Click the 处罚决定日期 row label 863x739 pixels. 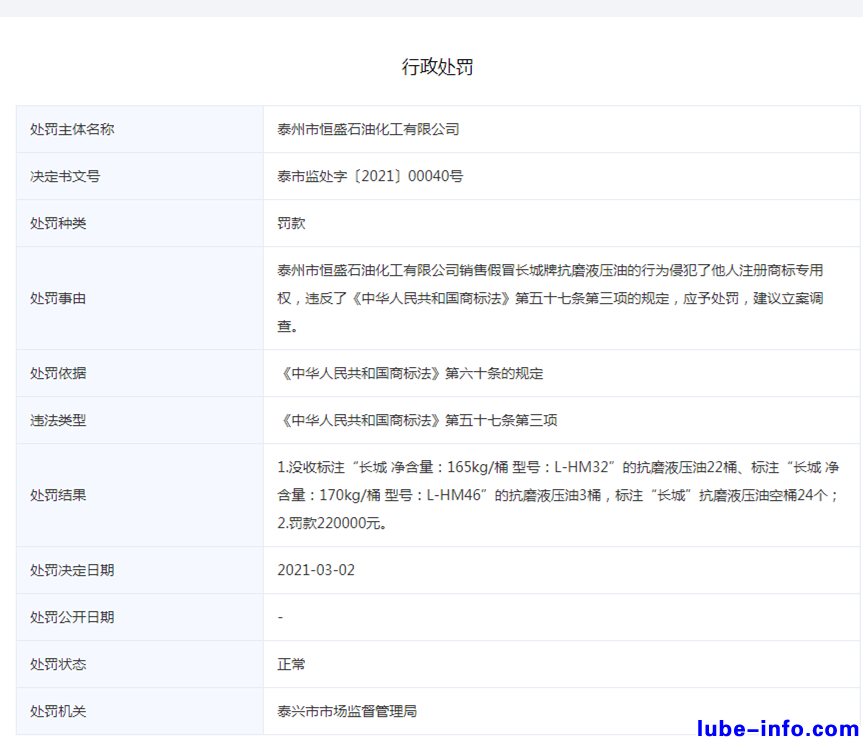point(72,570)
